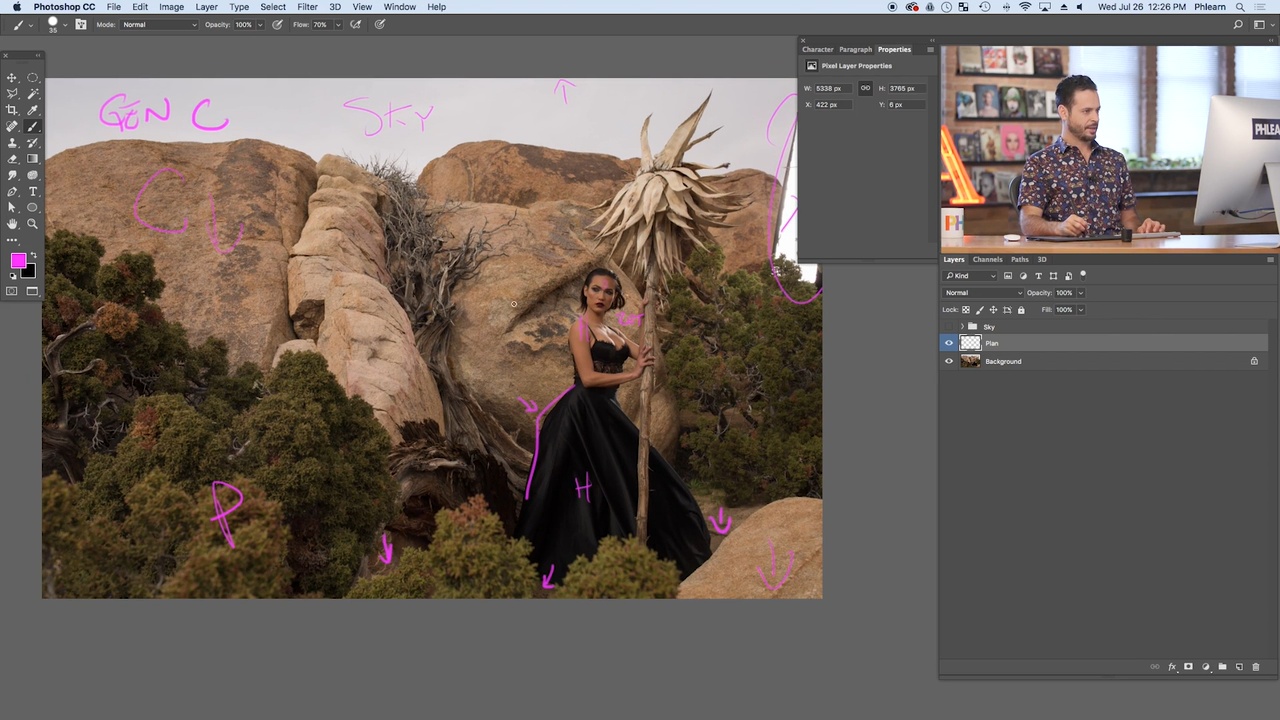Open the Brush Settings panel icon

(x=81, y=24)
